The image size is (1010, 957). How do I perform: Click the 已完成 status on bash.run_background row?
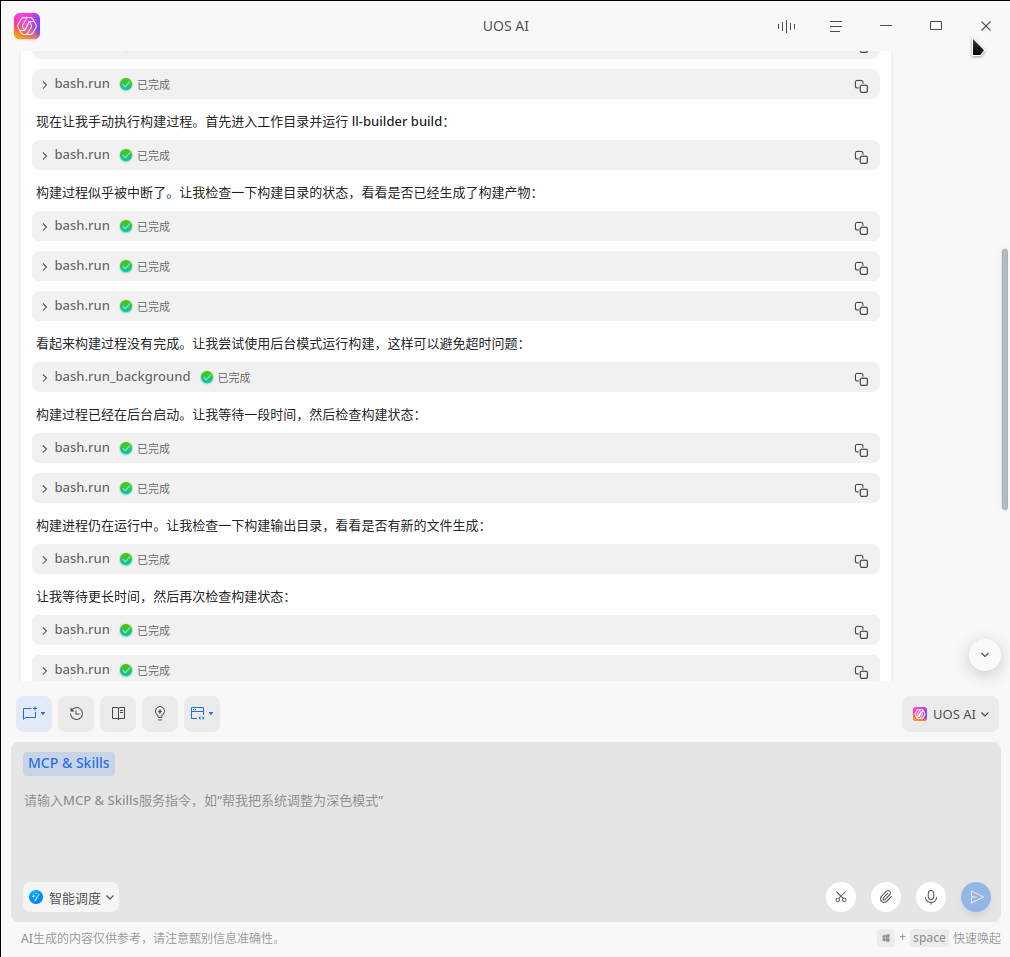tap(225, 377)
